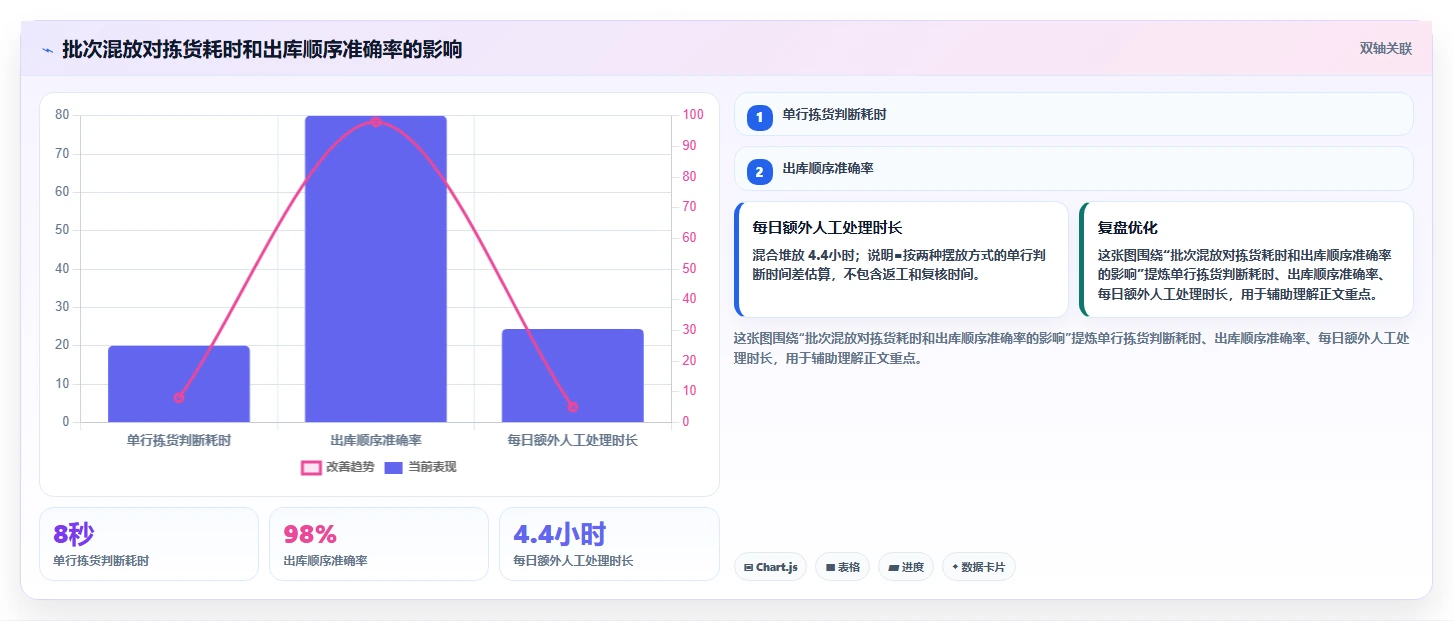Click the number 1 badge
1453x621 pixels.
pyautogui.click(x=759, y=117)
